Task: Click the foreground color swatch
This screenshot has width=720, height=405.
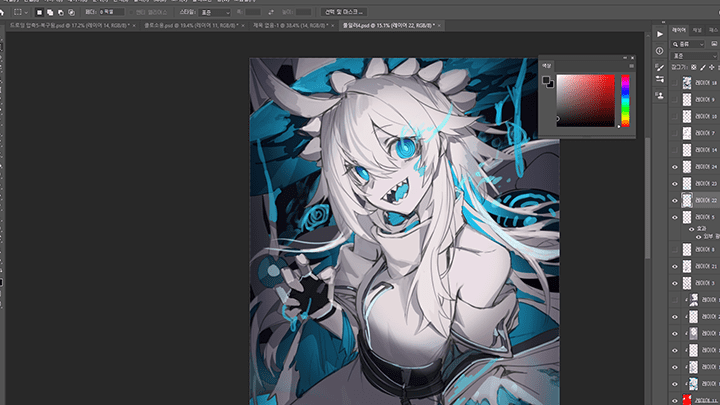Action: (546, 80)
